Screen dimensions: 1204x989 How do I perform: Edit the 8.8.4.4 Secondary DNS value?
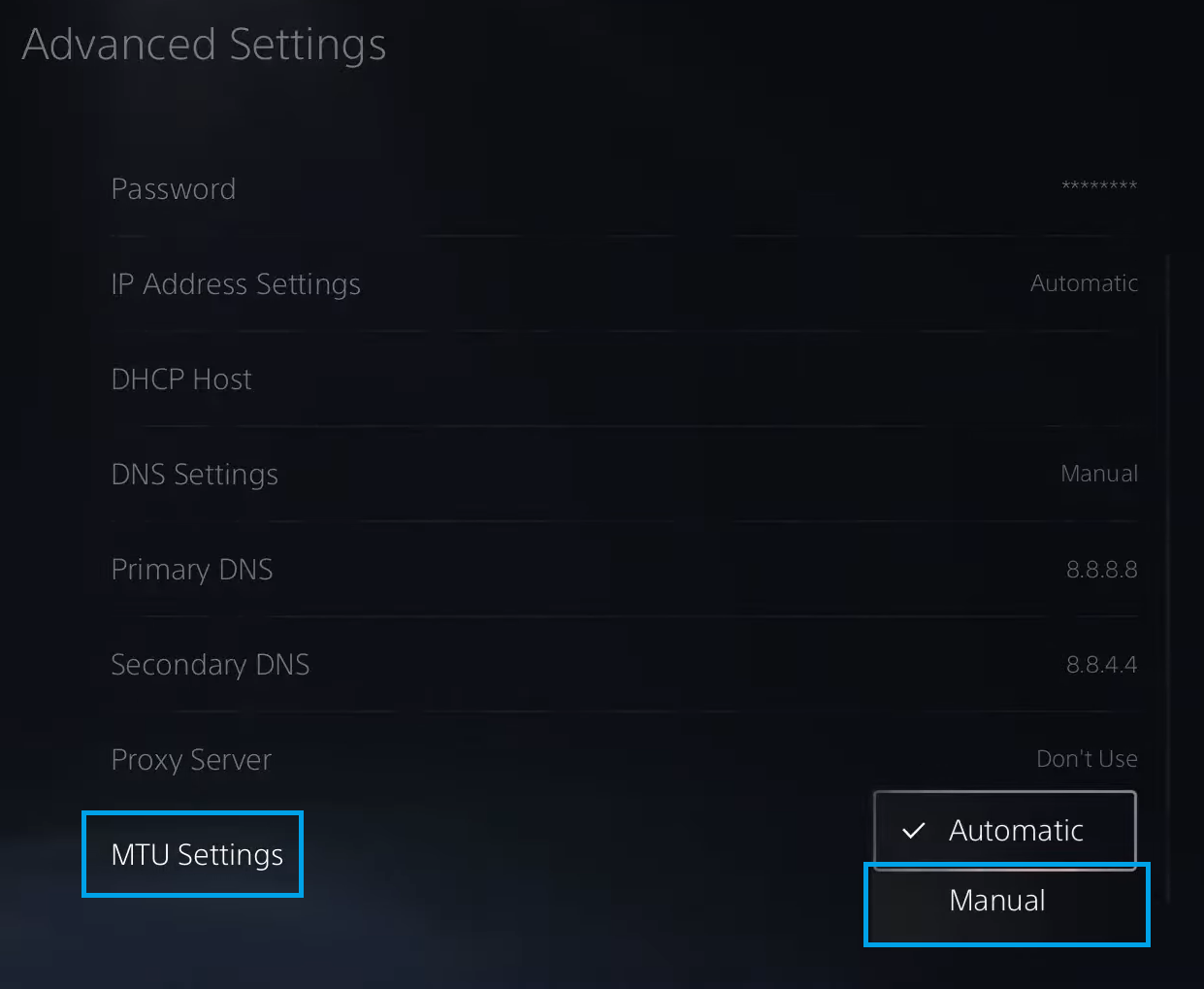[1101, 664]
